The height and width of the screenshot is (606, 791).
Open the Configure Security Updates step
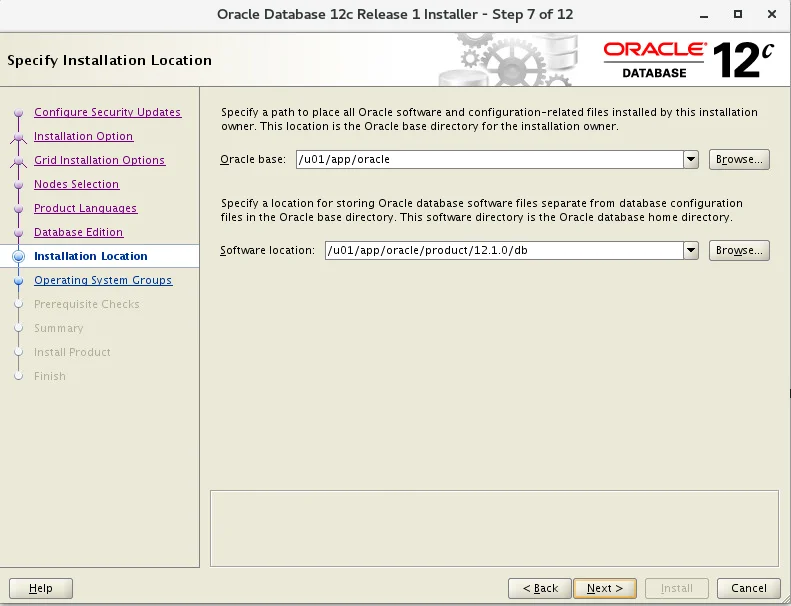click(x=107, y=112)
